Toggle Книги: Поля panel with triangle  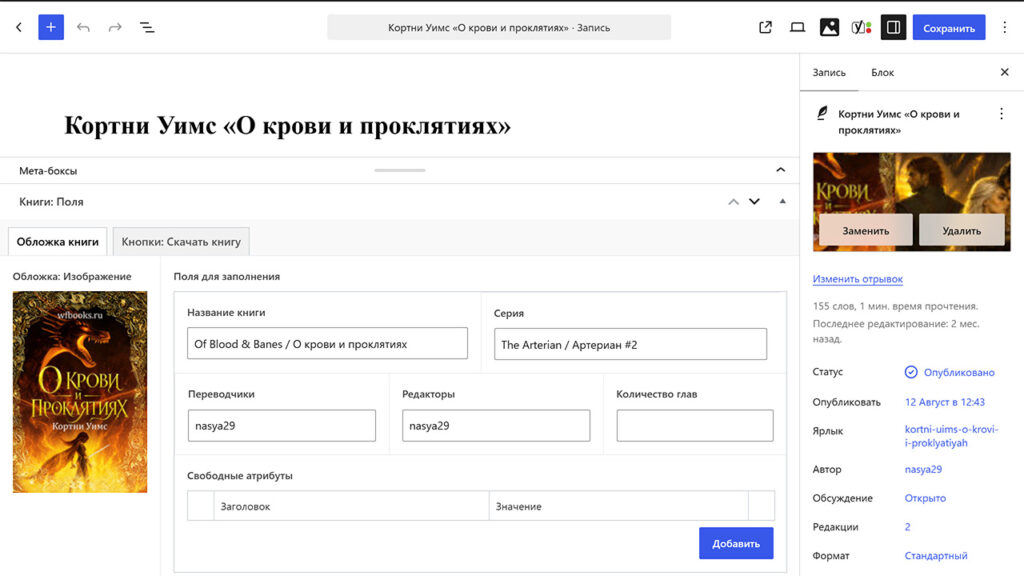(x=782, y=202)
